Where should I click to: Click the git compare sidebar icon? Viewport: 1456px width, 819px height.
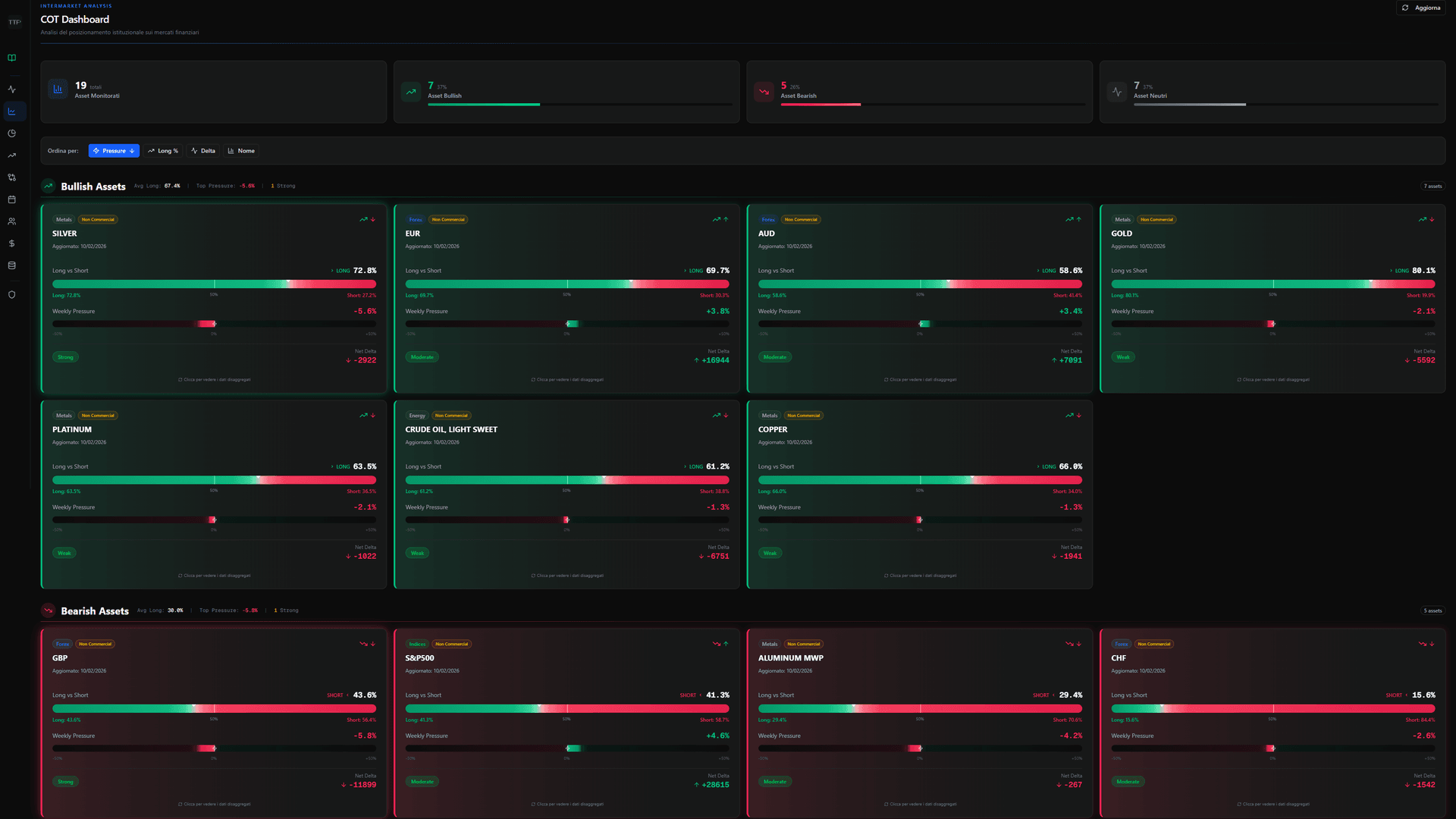[11, 177]
